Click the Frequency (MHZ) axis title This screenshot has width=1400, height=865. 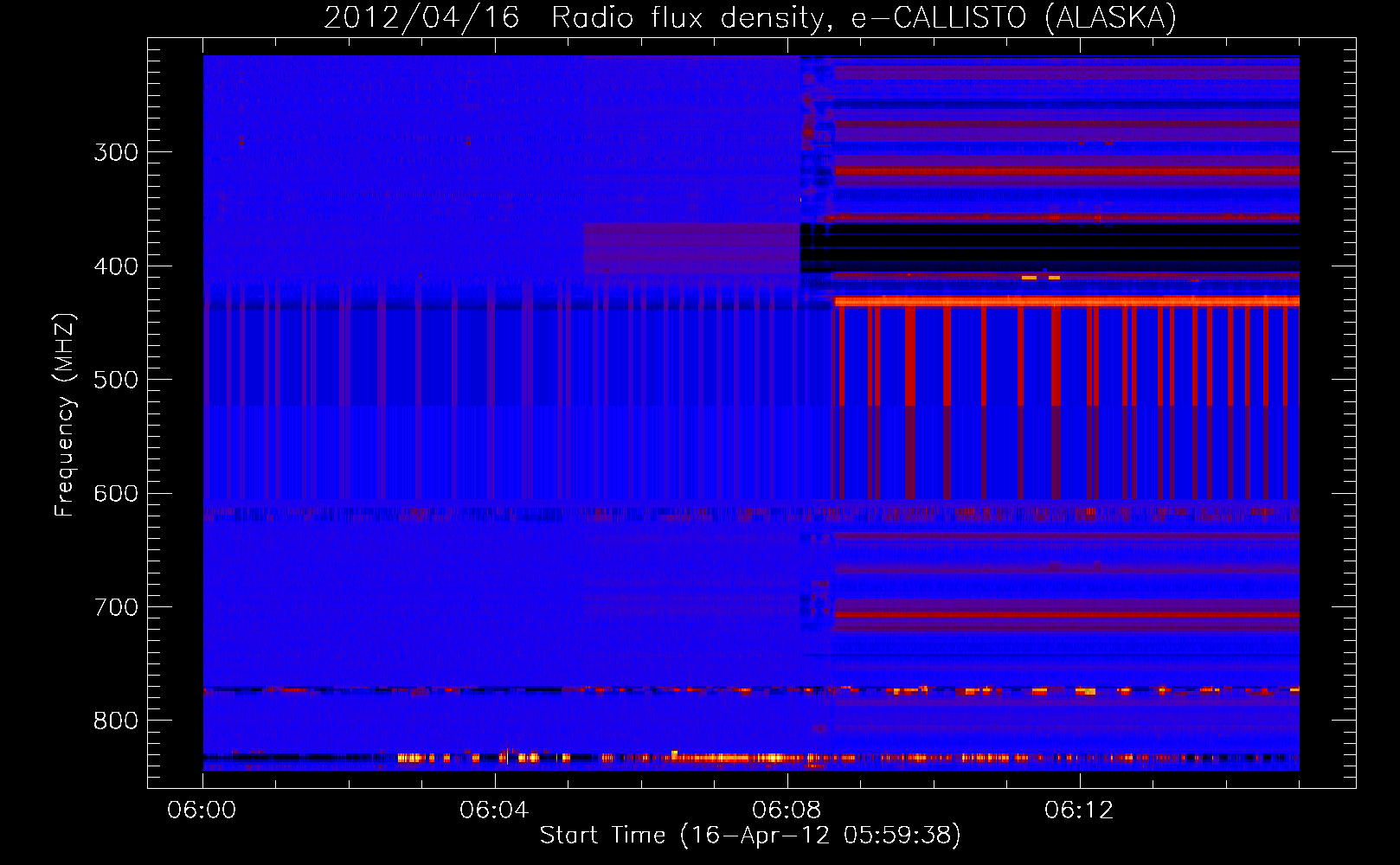pos(65,414)
